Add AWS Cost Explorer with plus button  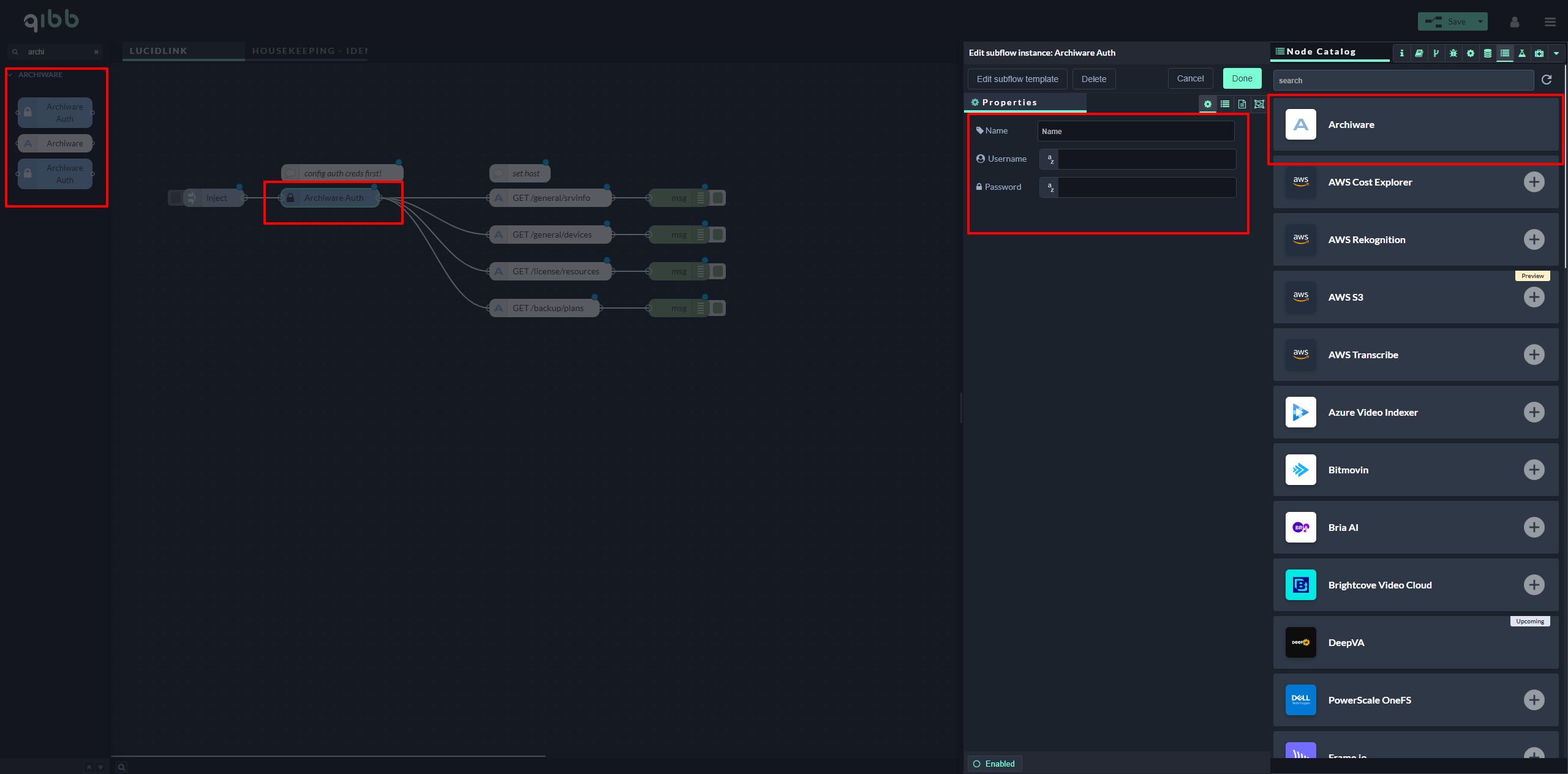point(1534,182)
